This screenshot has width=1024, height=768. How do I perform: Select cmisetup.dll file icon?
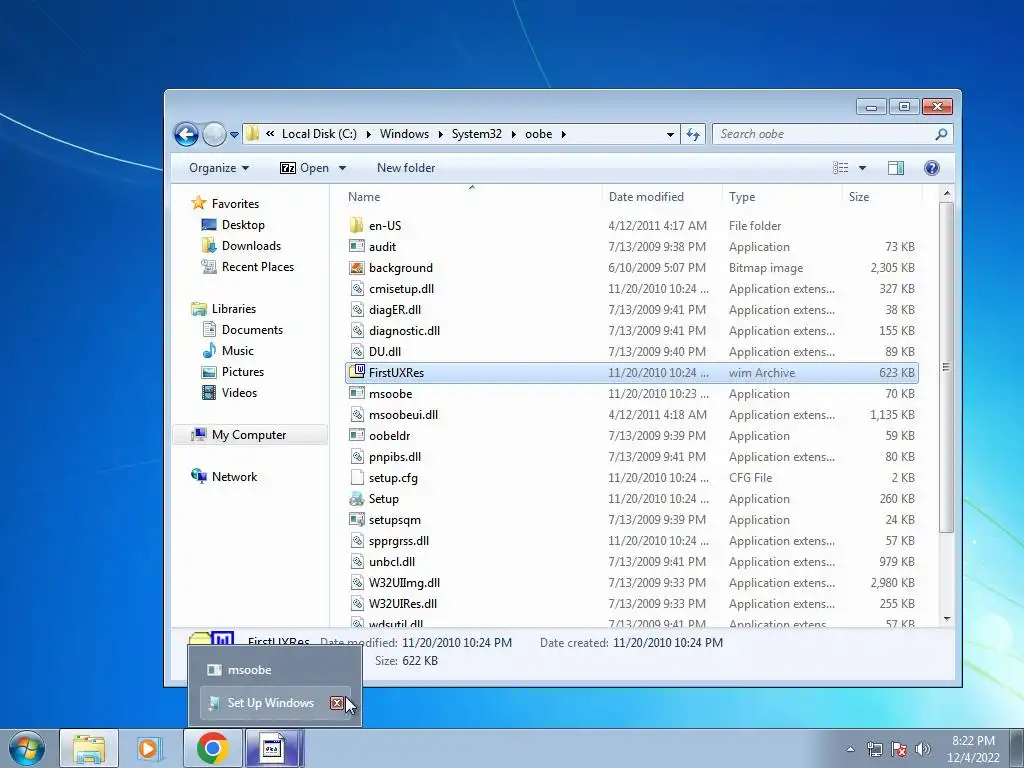(357, 289)
